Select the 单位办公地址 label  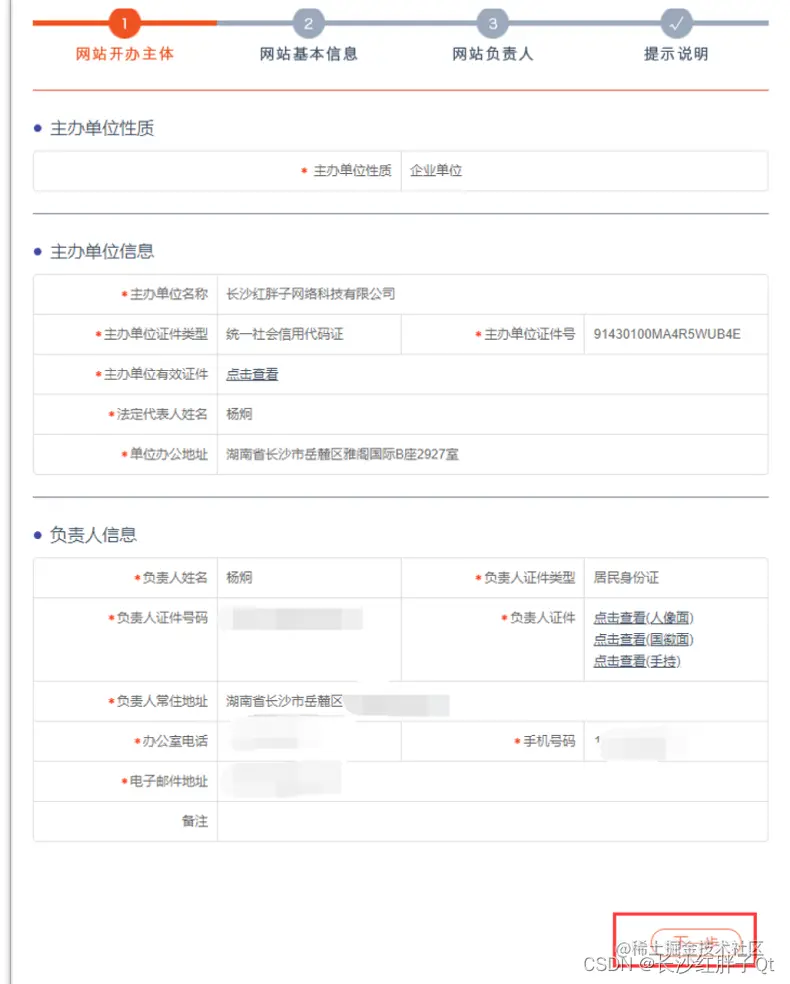tap(168, 454)
